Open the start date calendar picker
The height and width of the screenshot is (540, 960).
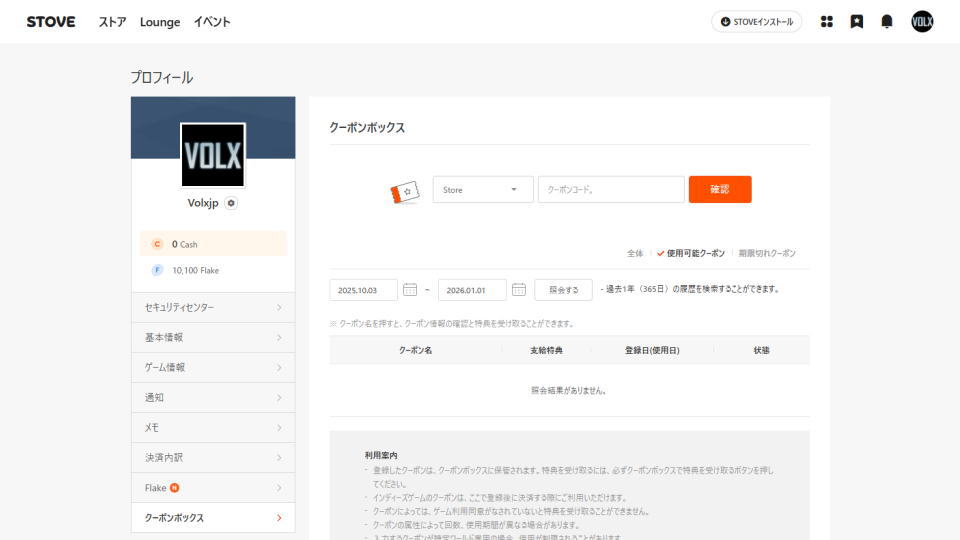(410, 290)
